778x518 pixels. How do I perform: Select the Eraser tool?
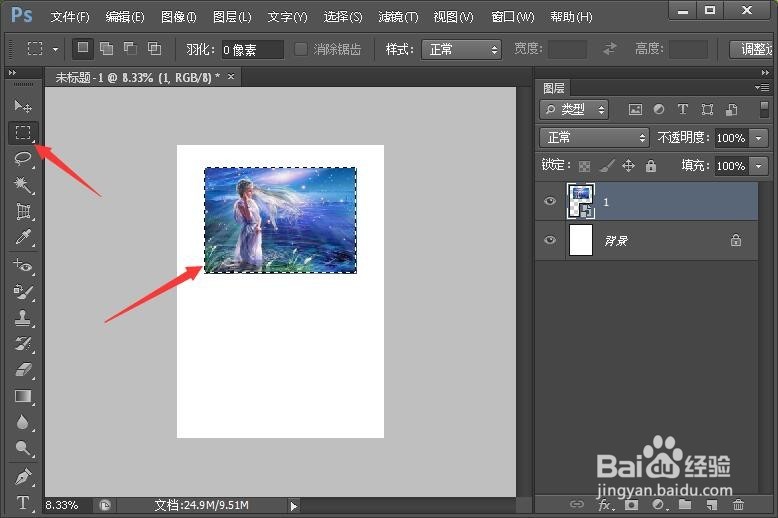(x=23, y=370)
